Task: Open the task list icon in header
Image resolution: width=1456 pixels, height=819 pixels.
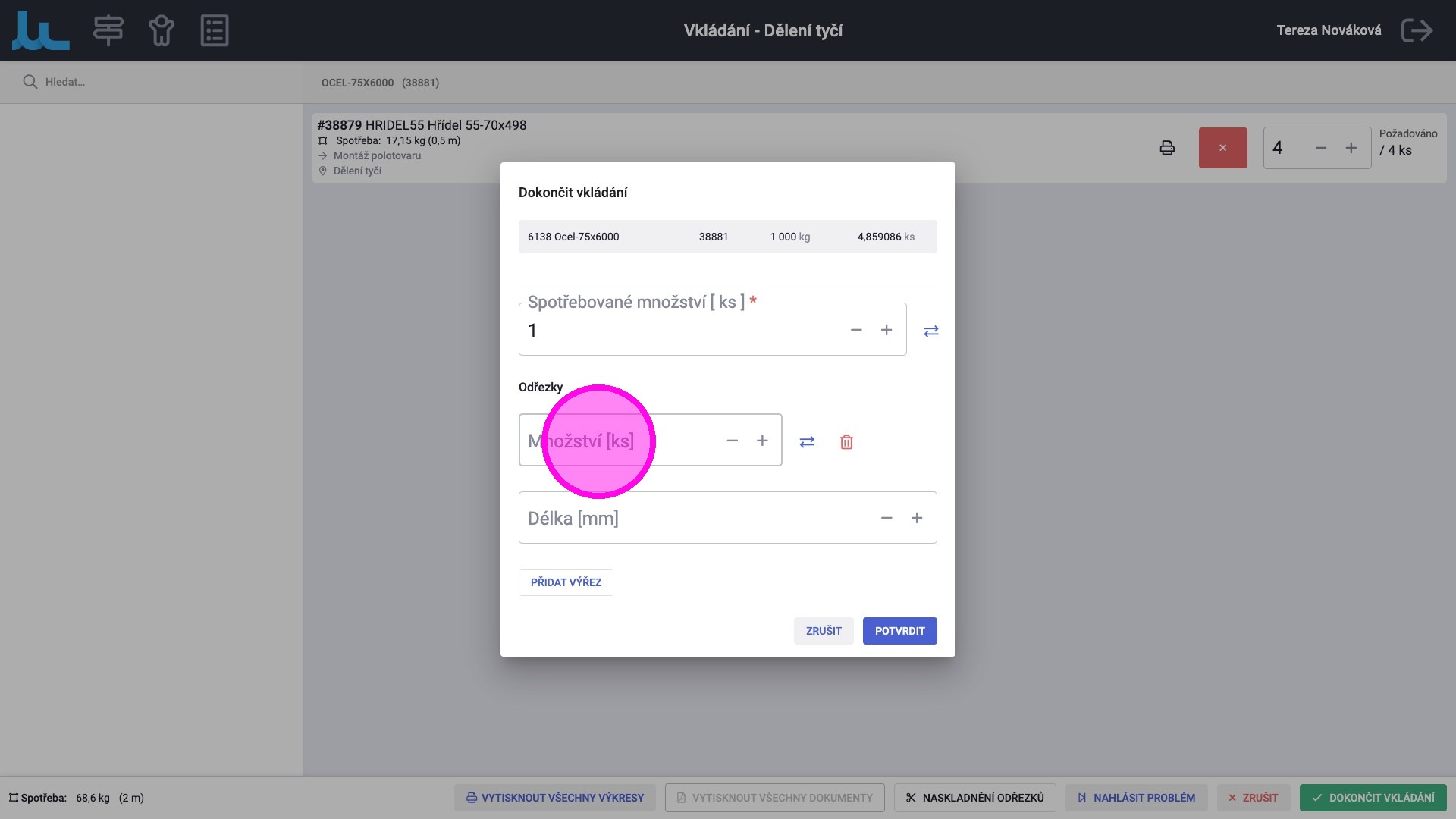Action: [215, 30]
